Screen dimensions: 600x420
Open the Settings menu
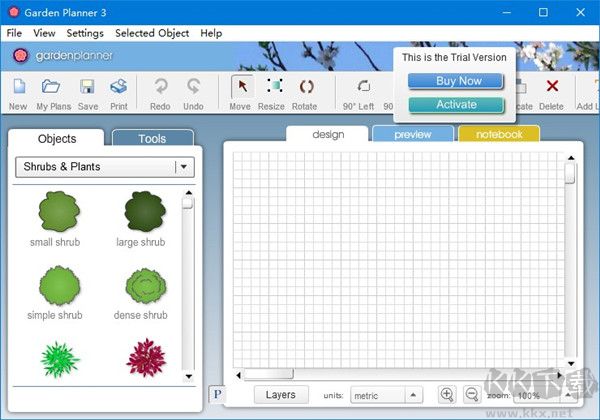point(85,33)
